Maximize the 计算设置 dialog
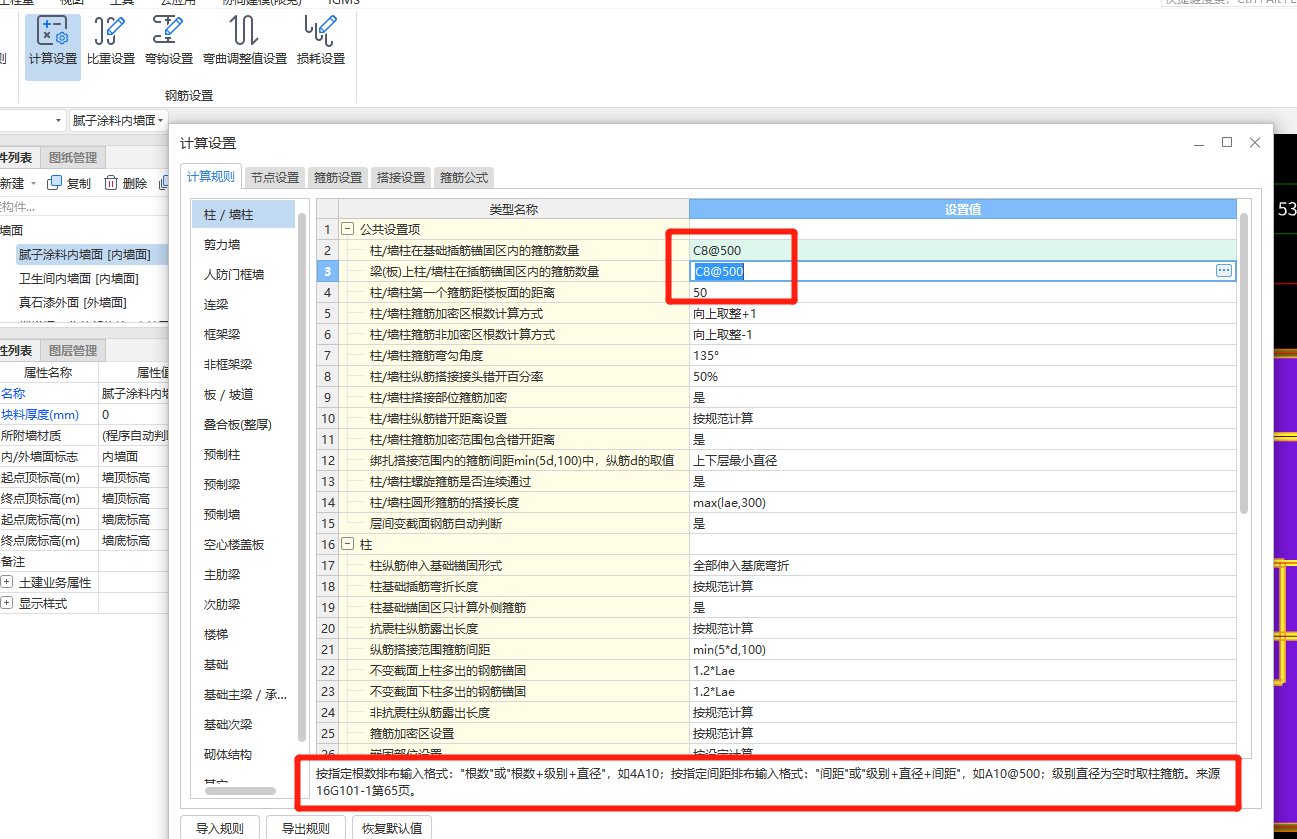The image size is (1297, 839). coord(1227,143)
